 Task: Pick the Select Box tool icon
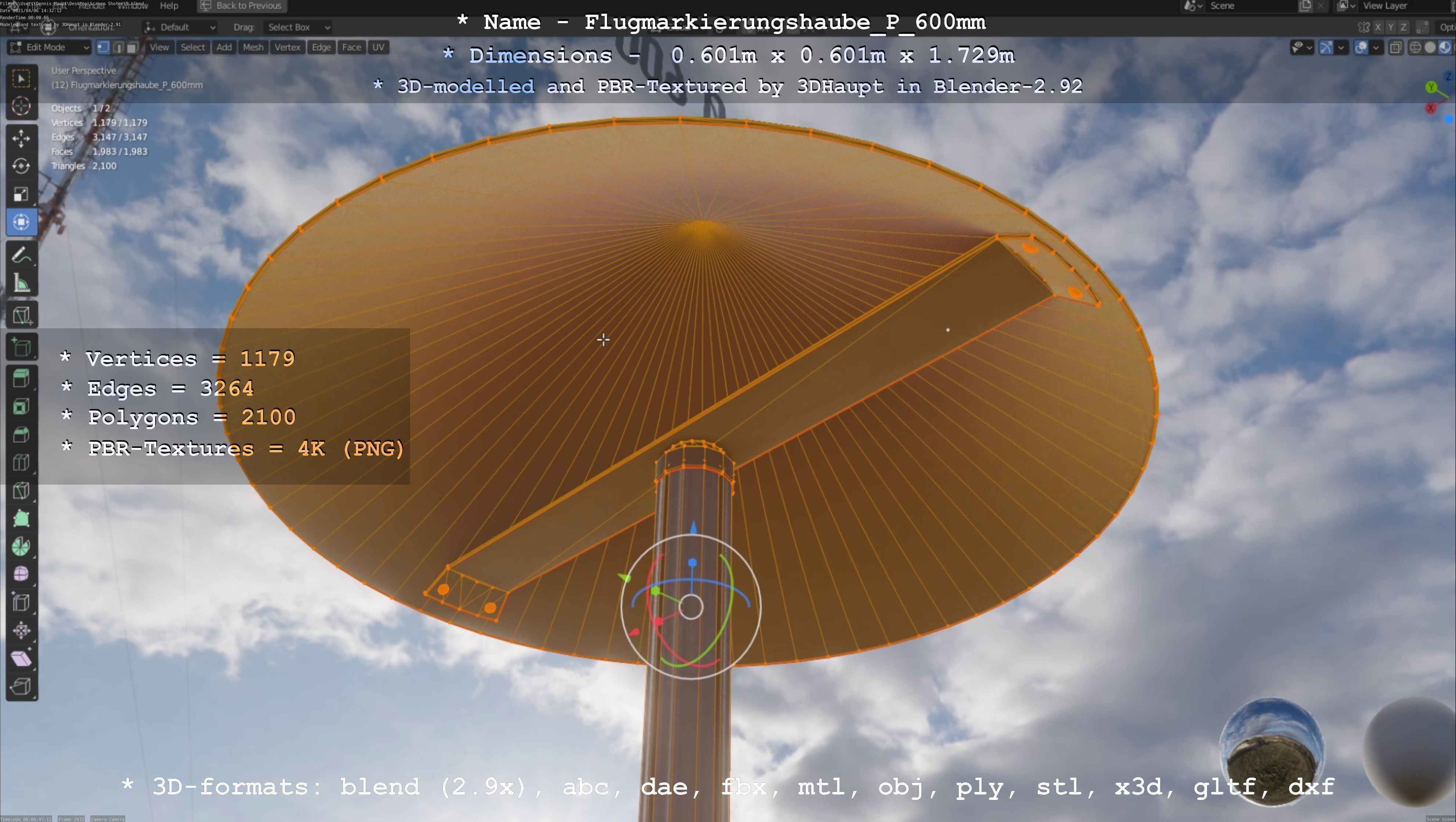[21, 78]
